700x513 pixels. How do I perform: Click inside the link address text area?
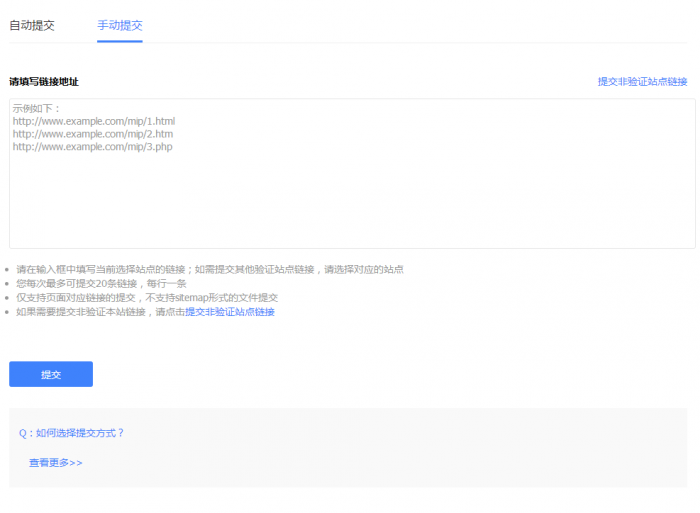coord(352,200)
